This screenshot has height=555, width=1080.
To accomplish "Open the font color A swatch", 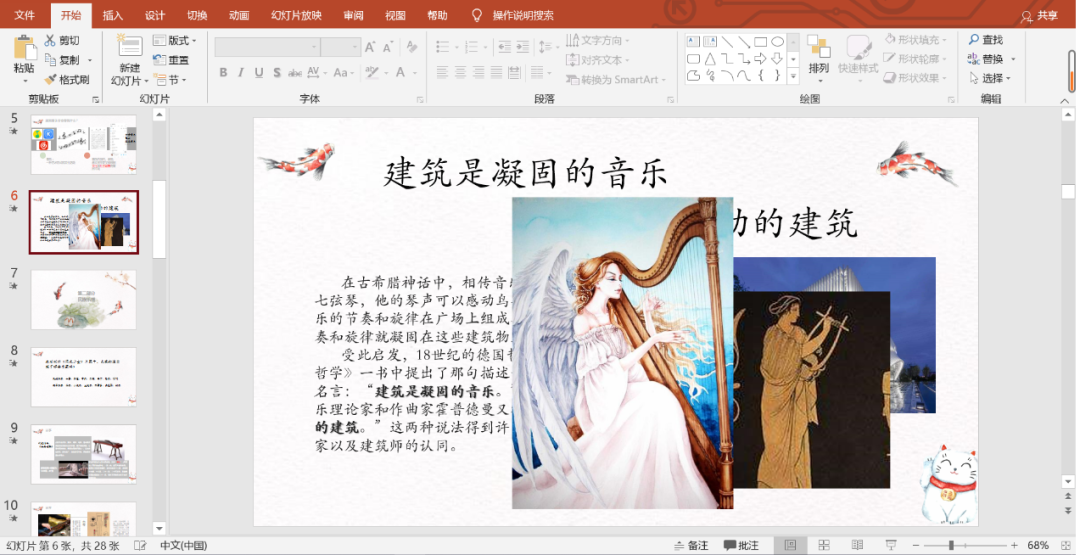I will (x=402, y=72).
